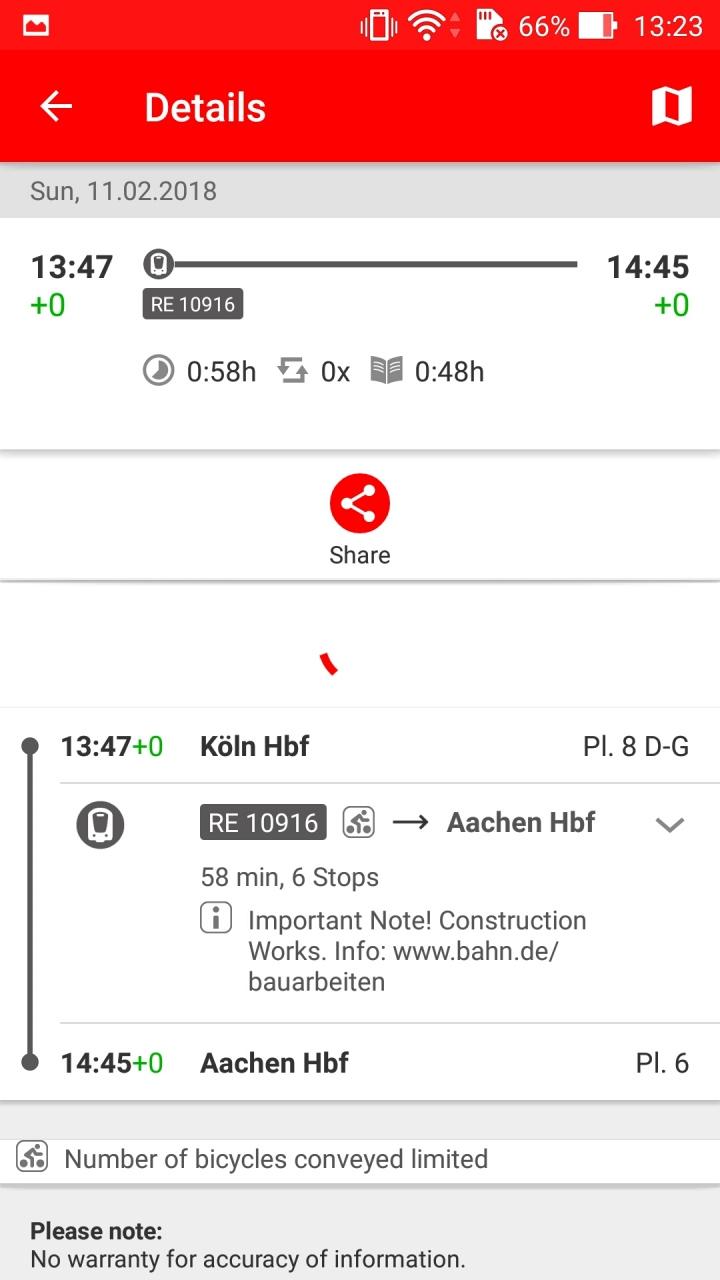Expand the RE 10916 stops list
The width and height of the screenshot is (720, 1280).
(669, 825)
